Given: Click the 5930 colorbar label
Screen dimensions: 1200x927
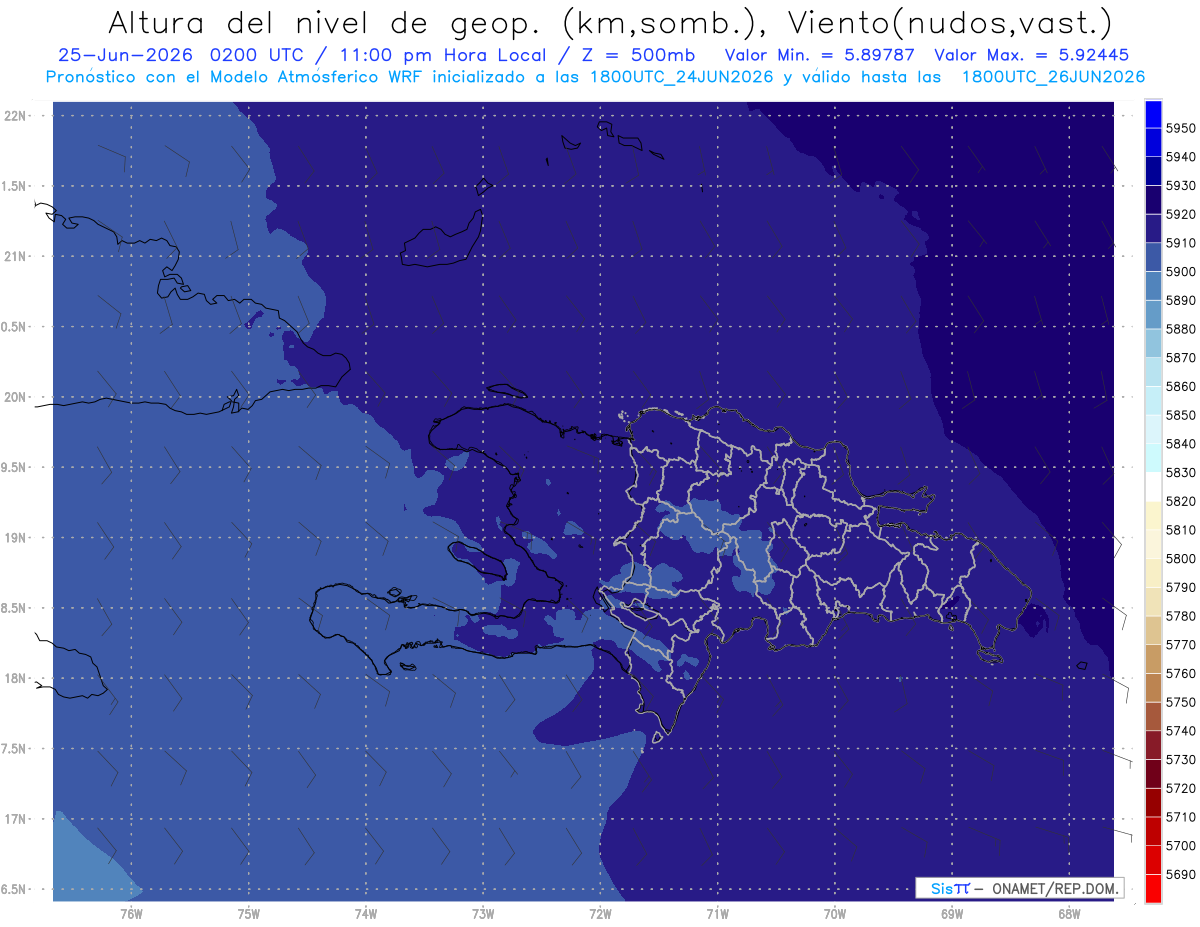Looking at the screenshot, I should point(1180,186).
